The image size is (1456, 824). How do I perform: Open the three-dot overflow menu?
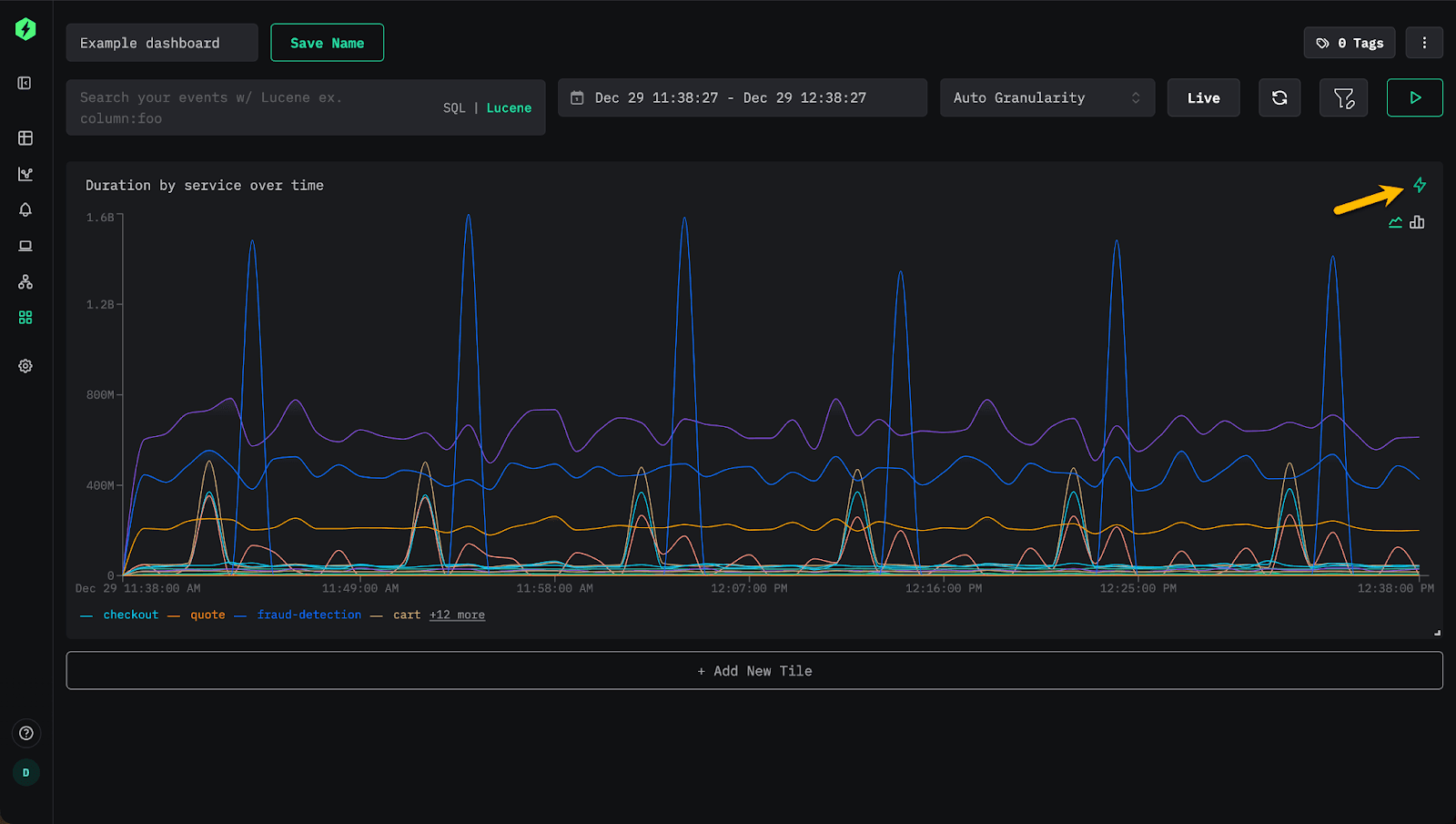point(1425,42)
